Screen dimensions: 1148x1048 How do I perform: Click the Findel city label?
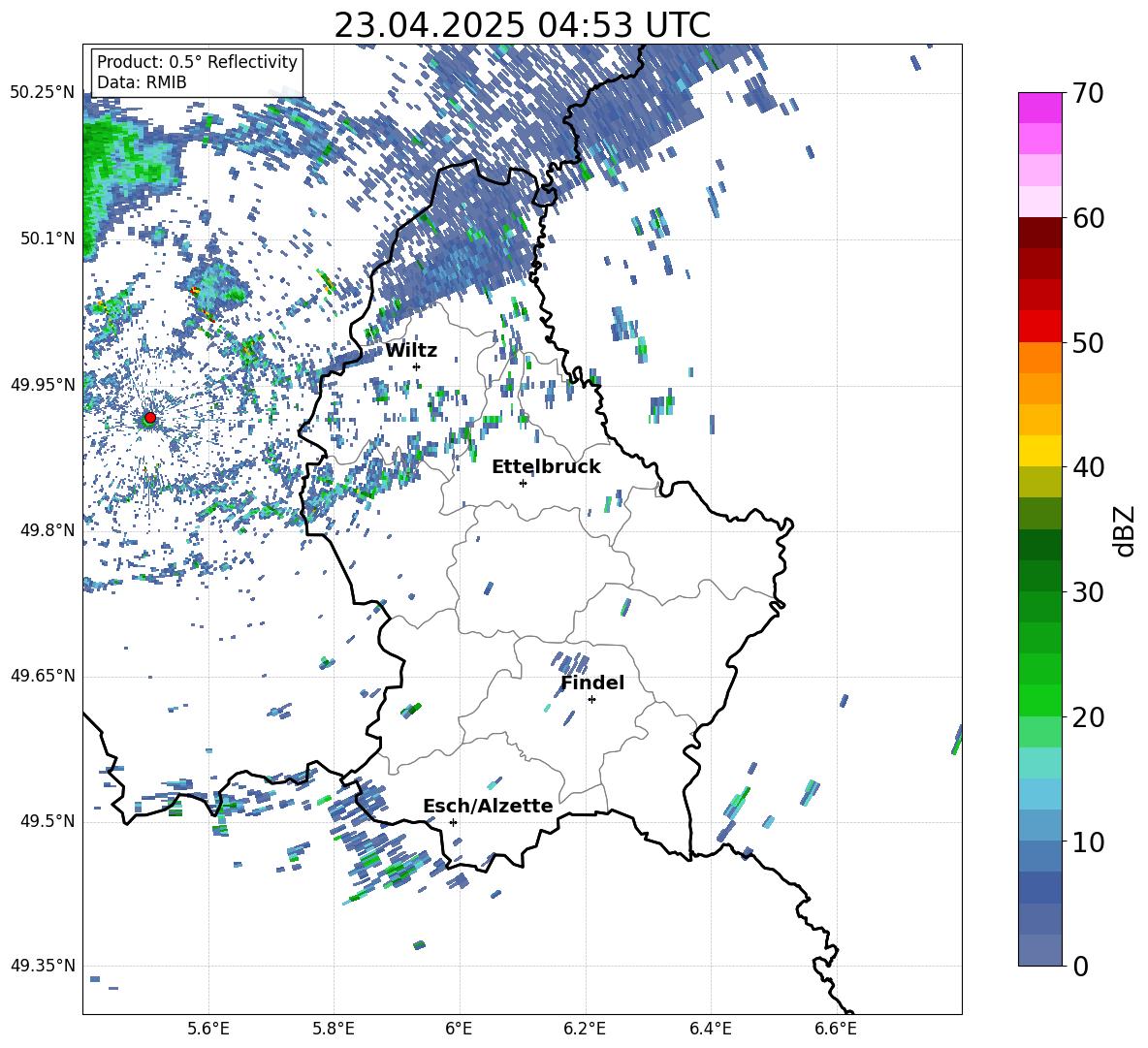click(592, 683)
